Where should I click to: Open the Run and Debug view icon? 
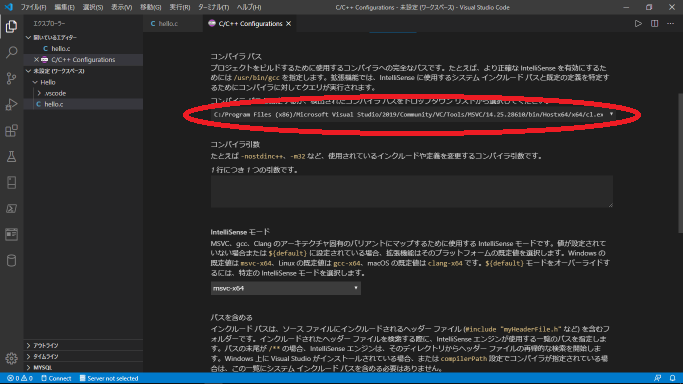click(11, 104)
